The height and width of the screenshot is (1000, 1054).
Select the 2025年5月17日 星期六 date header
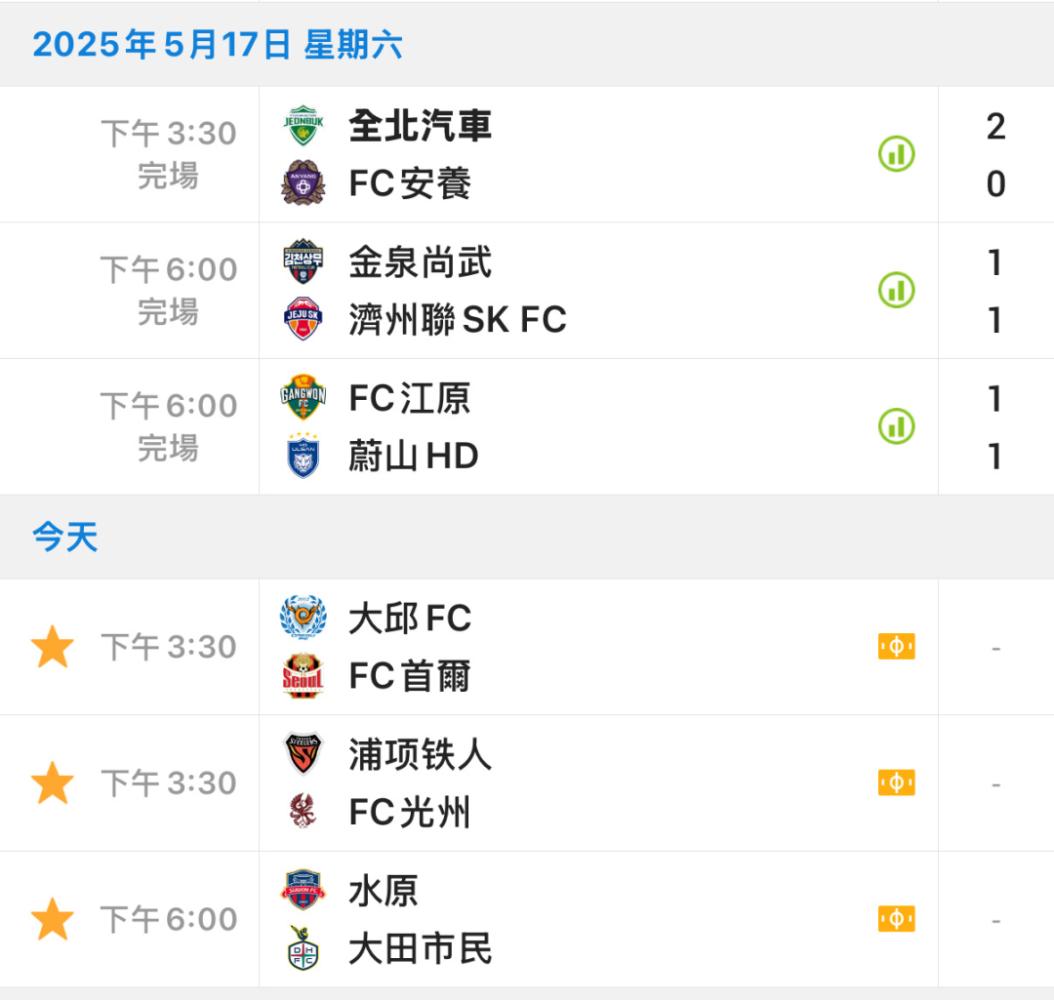217,45
